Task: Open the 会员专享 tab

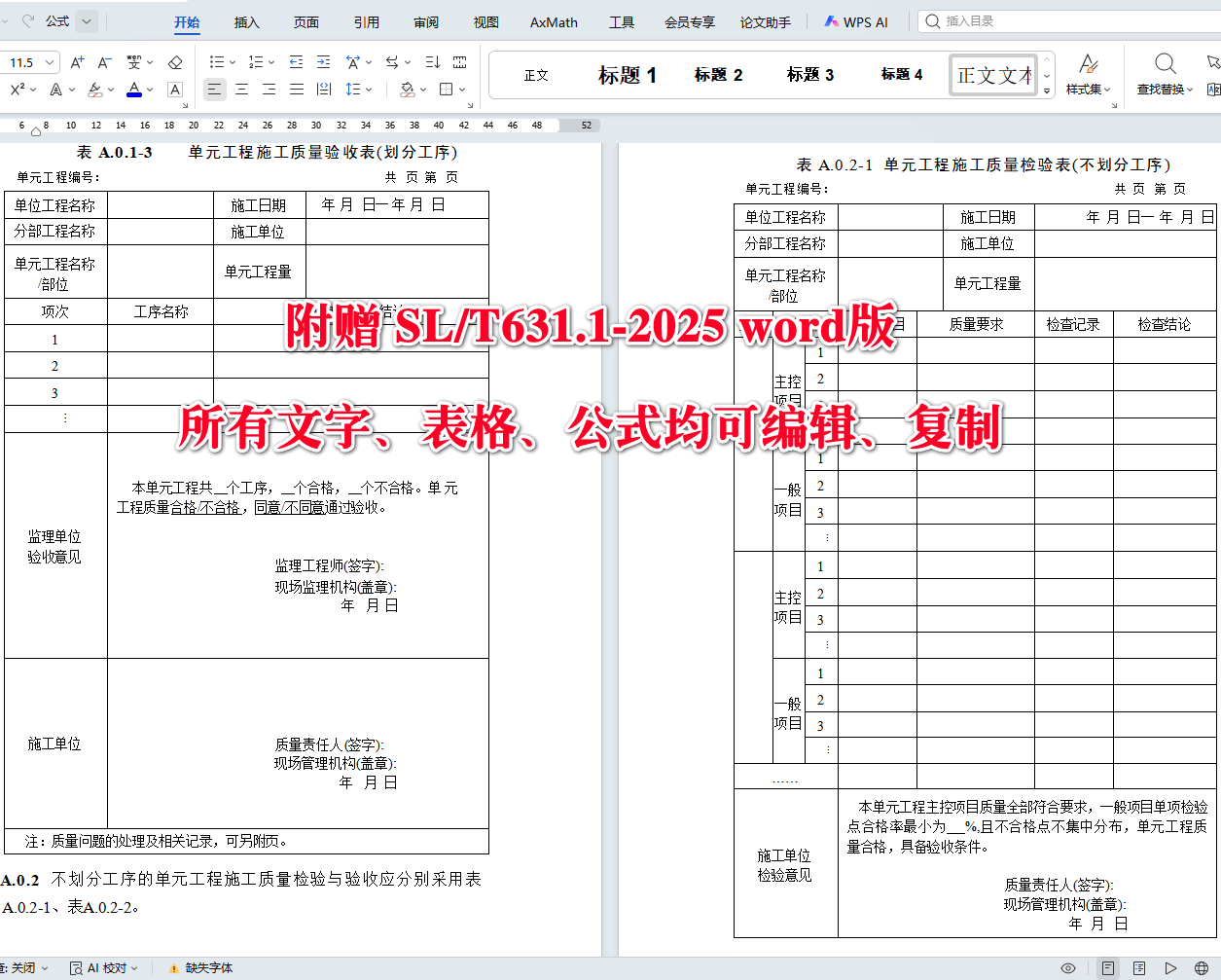Action: [x=690, y=22]
